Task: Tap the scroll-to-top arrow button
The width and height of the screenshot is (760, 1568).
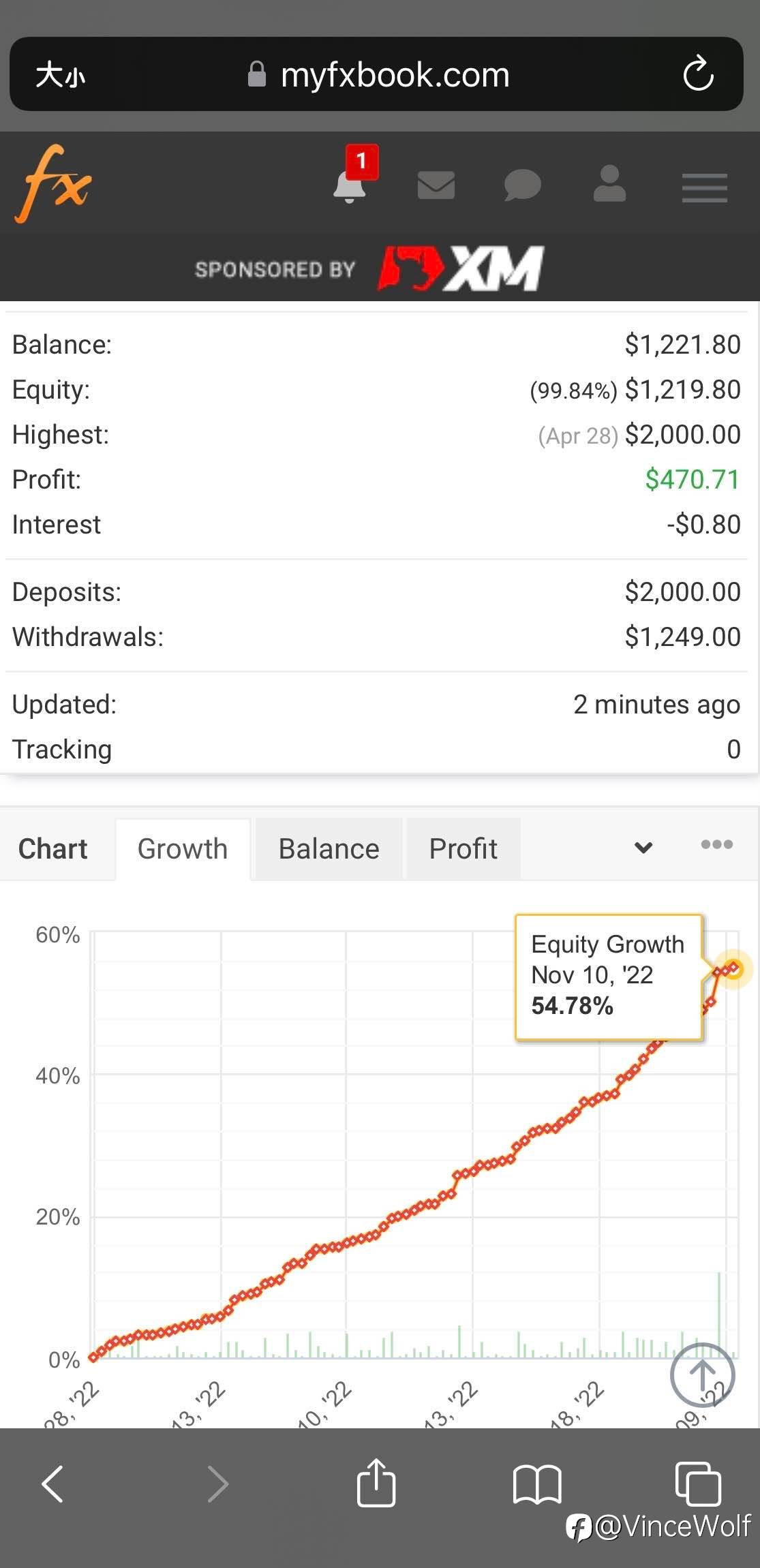Action: [702, 1375]
